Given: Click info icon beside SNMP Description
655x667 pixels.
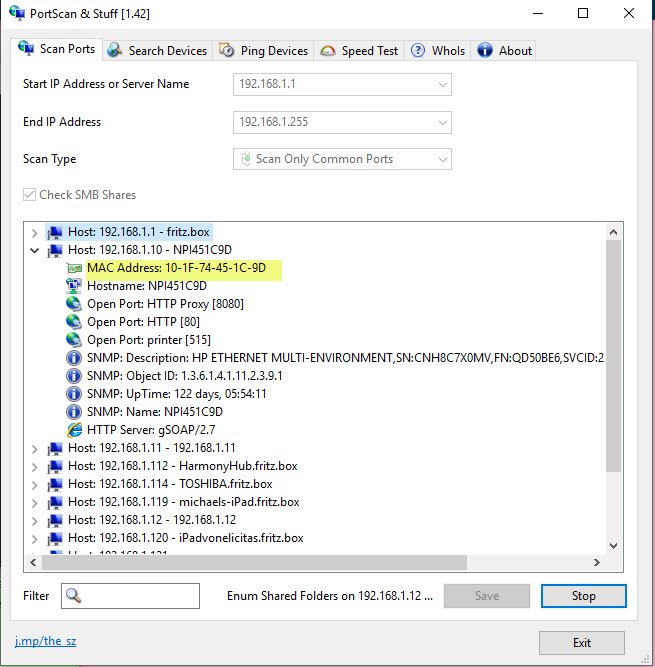Looking at the screenshot, I should pos(74,358).
